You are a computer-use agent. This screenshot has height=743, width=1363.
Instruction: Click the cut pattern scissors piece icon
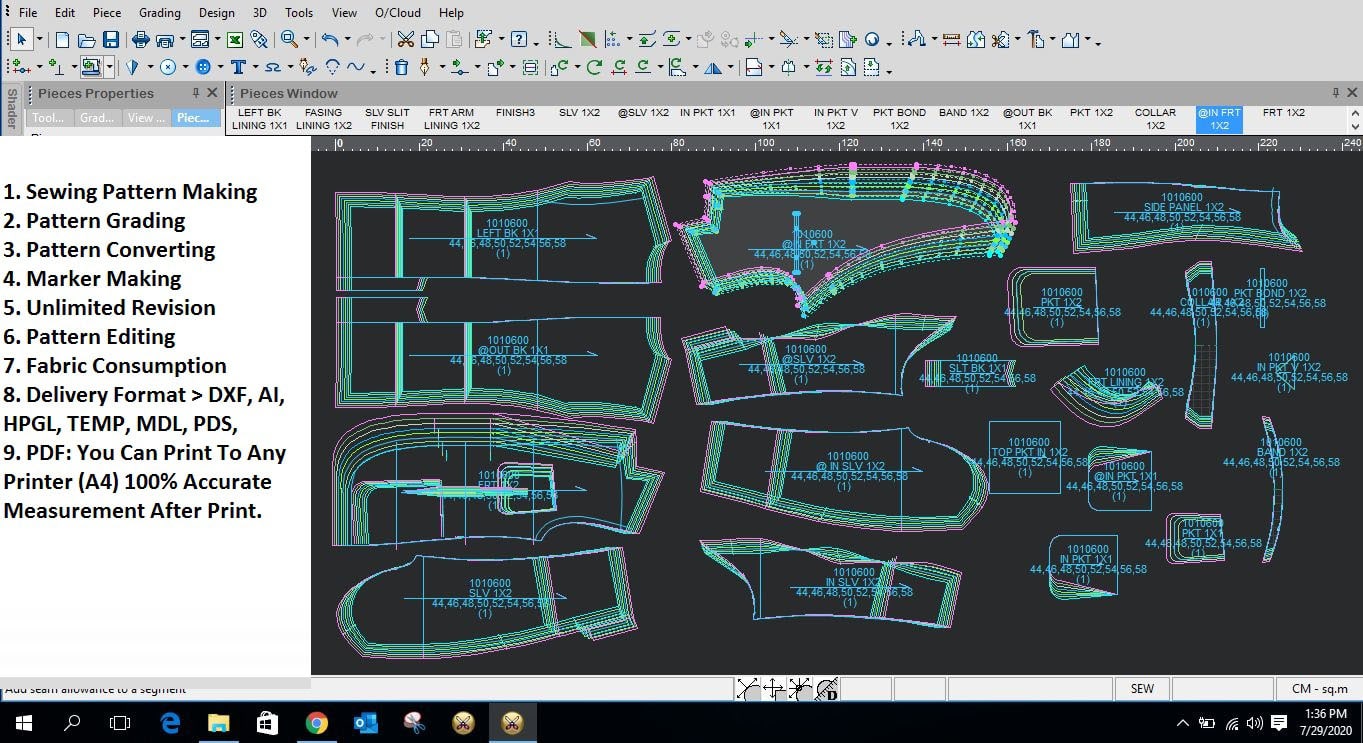point(998,39)
